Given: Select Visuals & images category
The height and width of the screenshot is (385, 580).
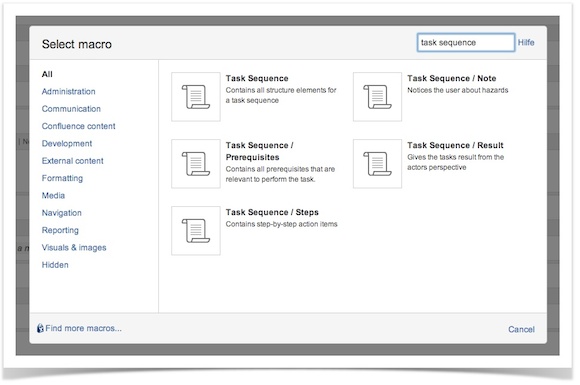Looking at the screenshot, I should tap(74, 248).
